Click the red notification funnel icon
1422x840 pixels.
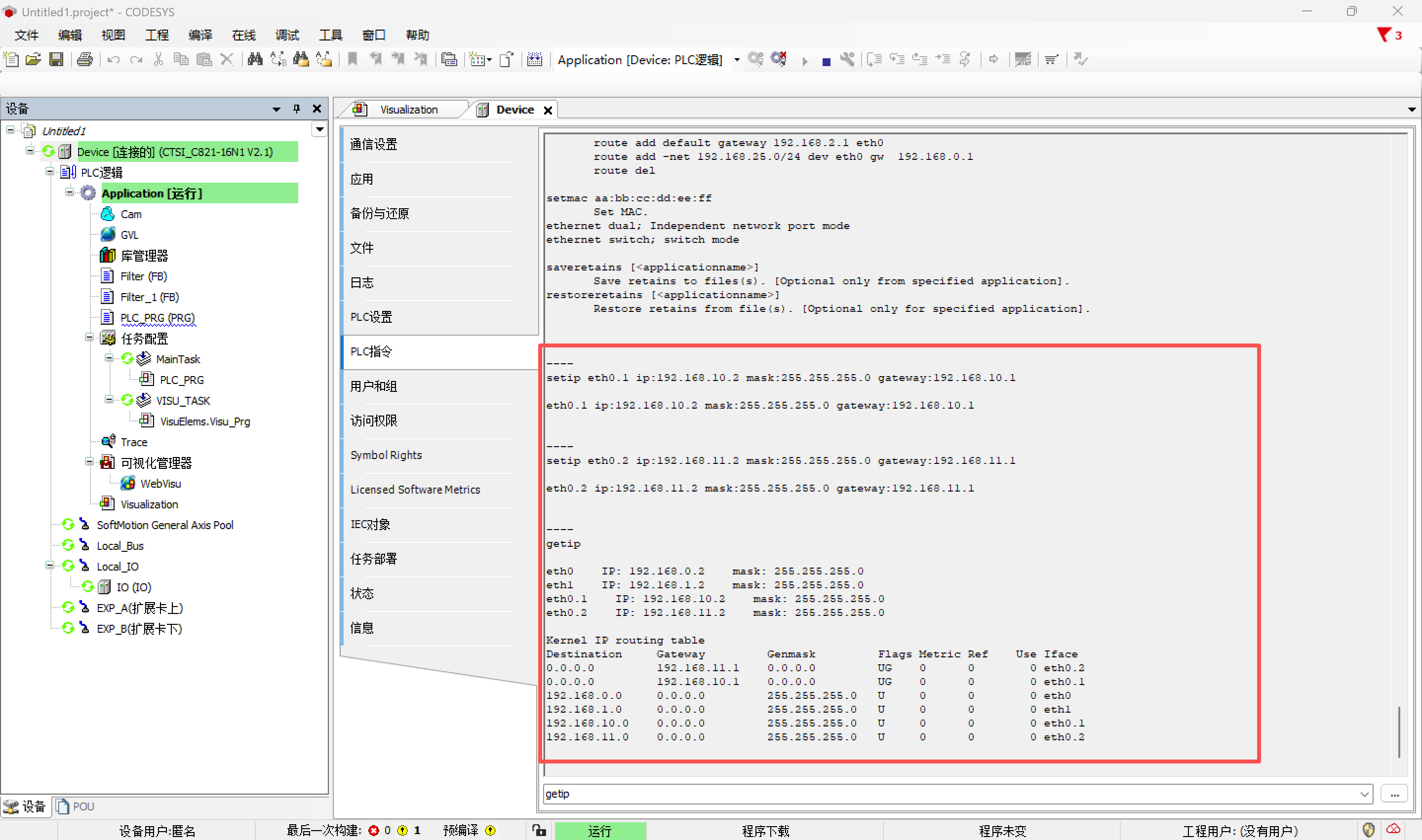click(x=1383, y=35)
